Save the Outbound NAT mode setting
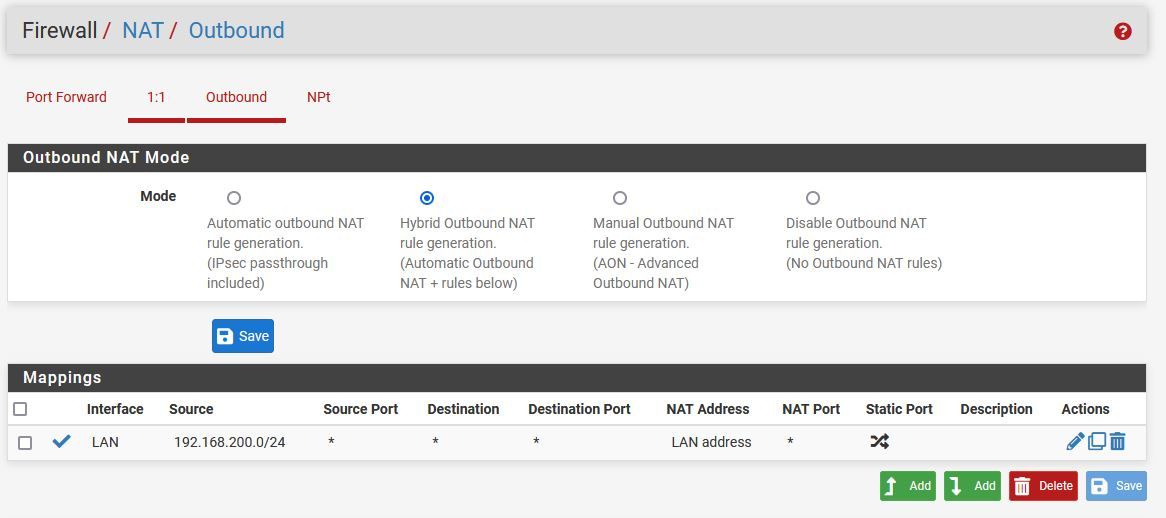 242,336
